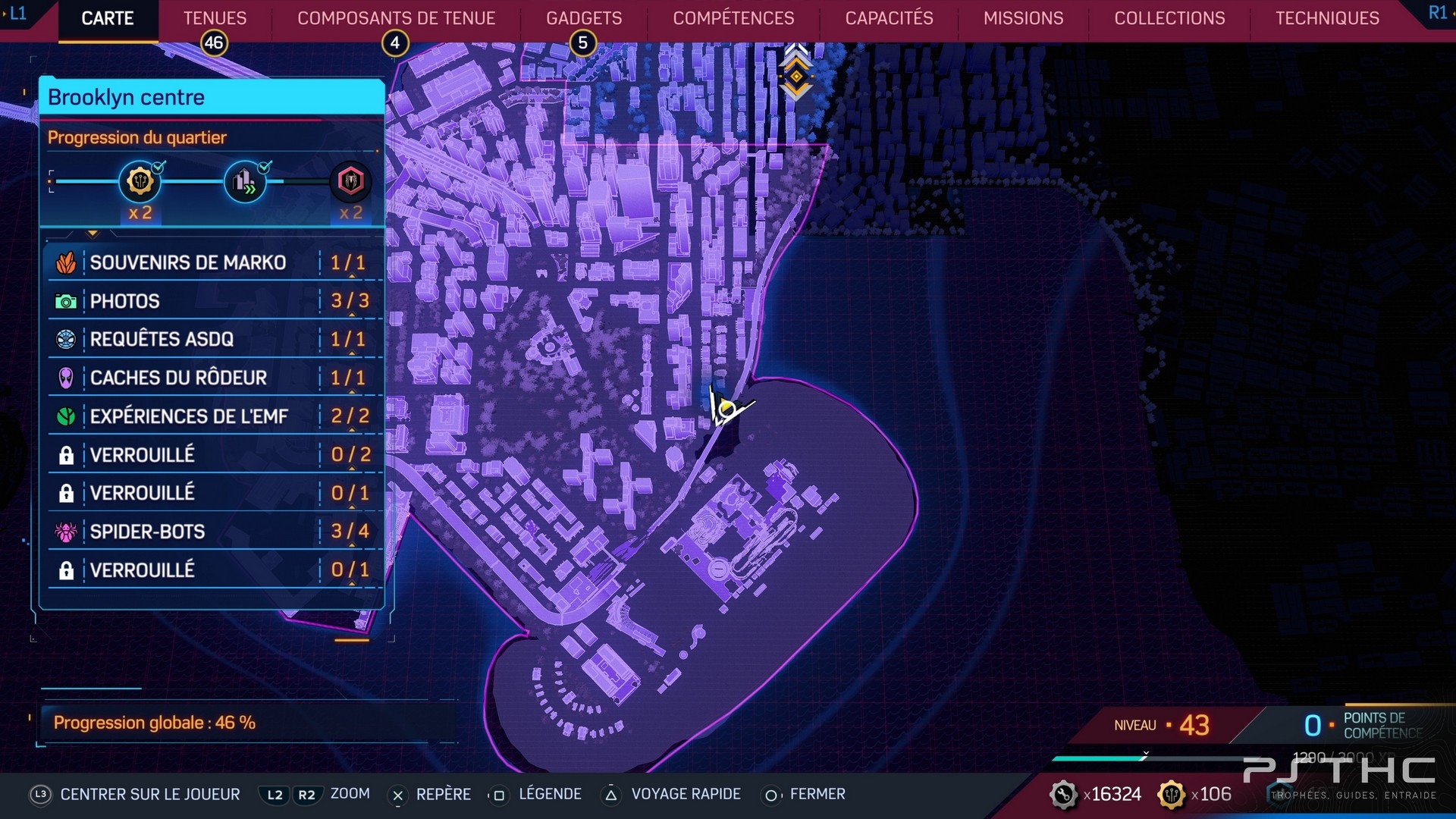
Task: Click the 5 badge under GADGETS
Action: click(x=582, y=43)
